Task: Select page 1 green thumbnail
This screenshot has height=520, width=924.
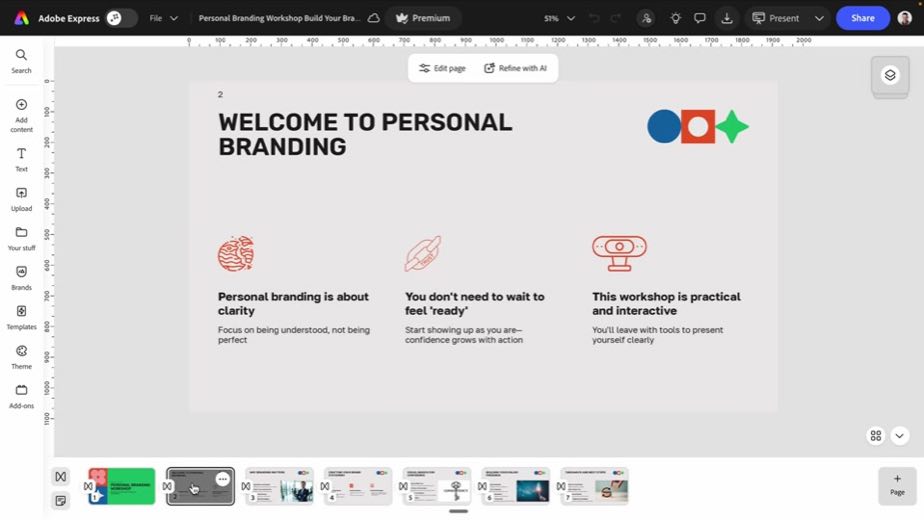Action: 121,486
